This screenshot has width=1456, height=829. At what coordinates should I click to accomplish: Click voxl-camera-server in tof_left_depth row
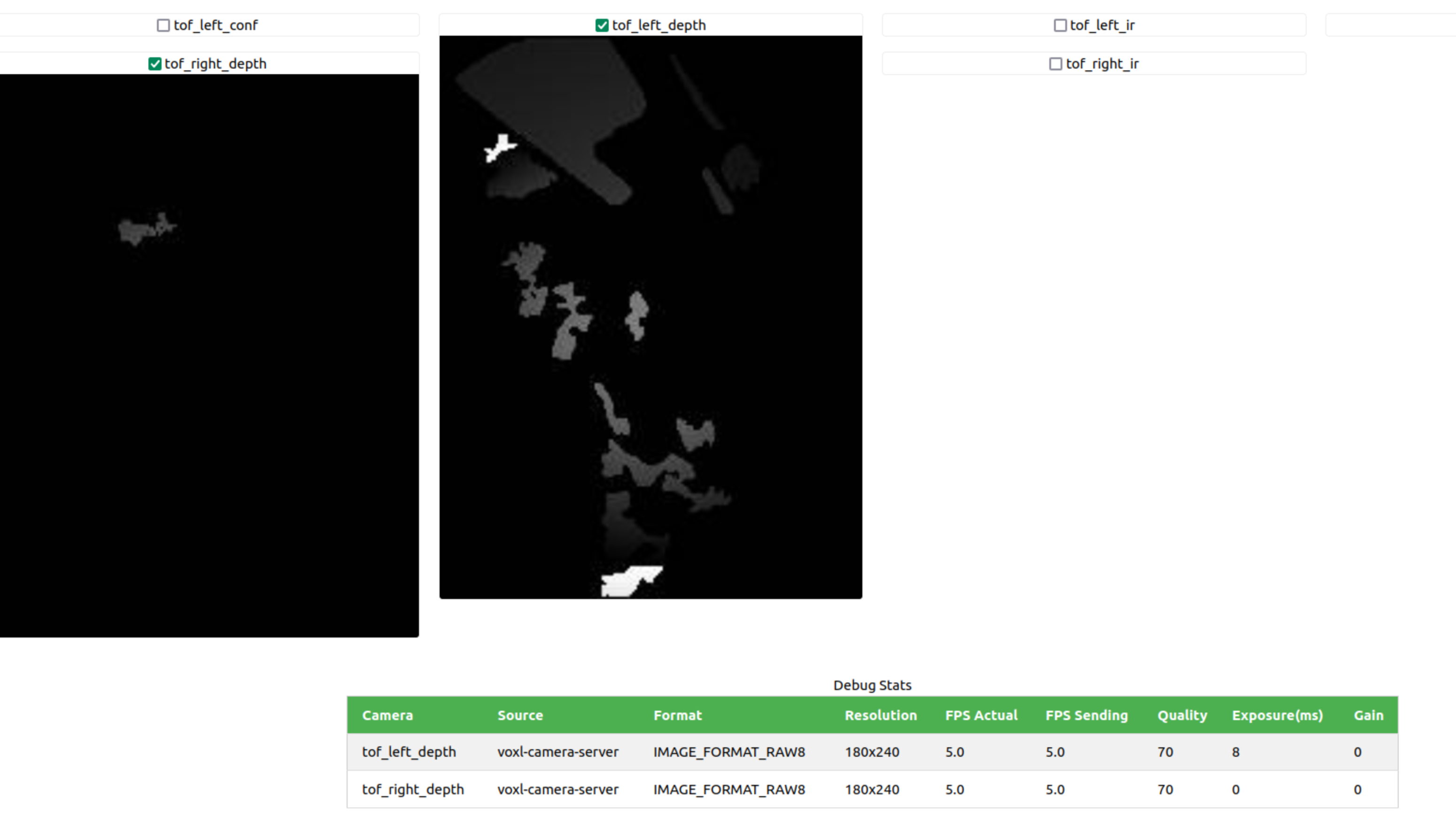[558, 752]
